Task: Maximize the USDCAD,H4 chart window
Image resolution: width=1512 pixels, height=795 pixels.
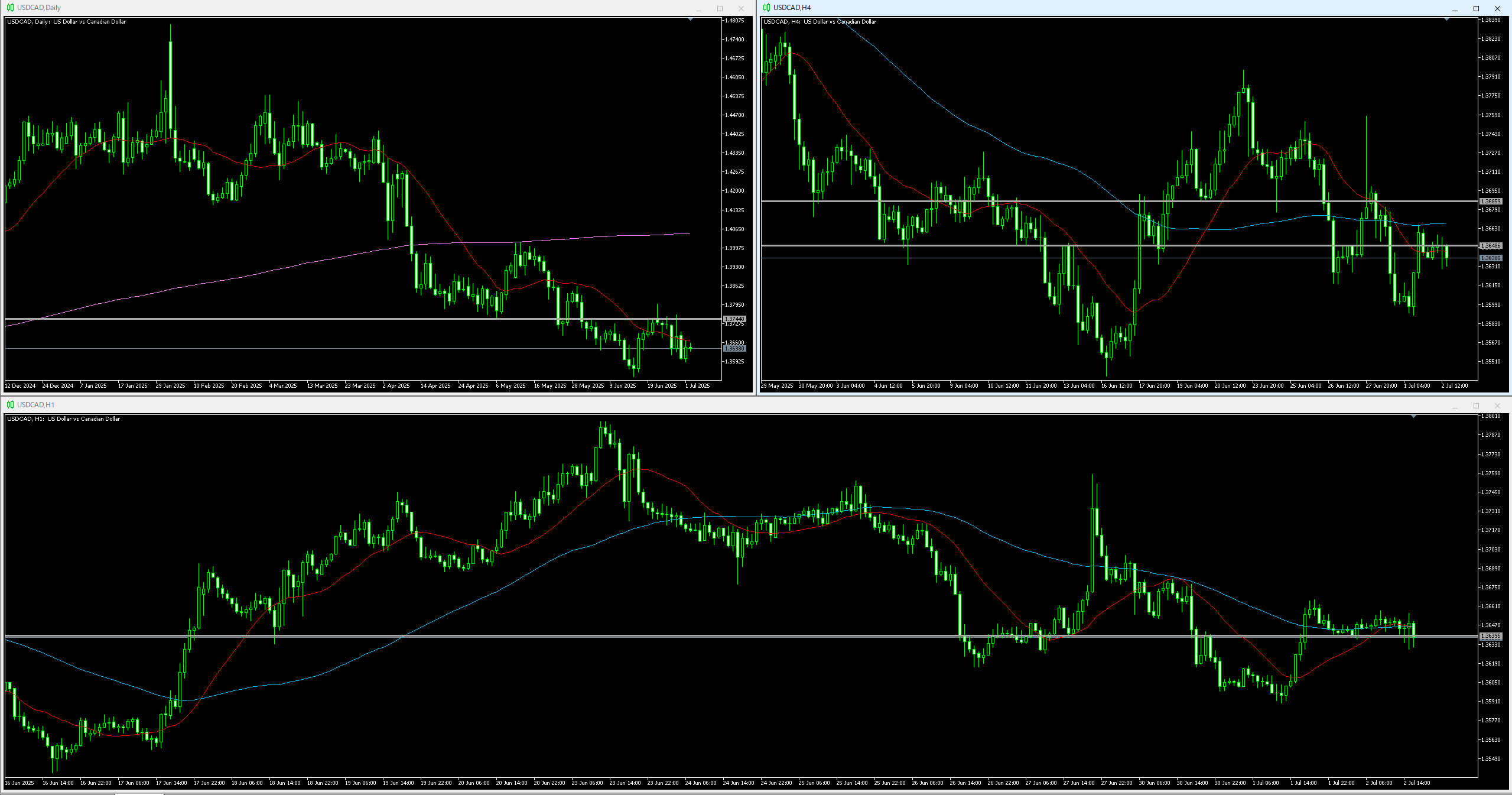Action: point(1476,8)
